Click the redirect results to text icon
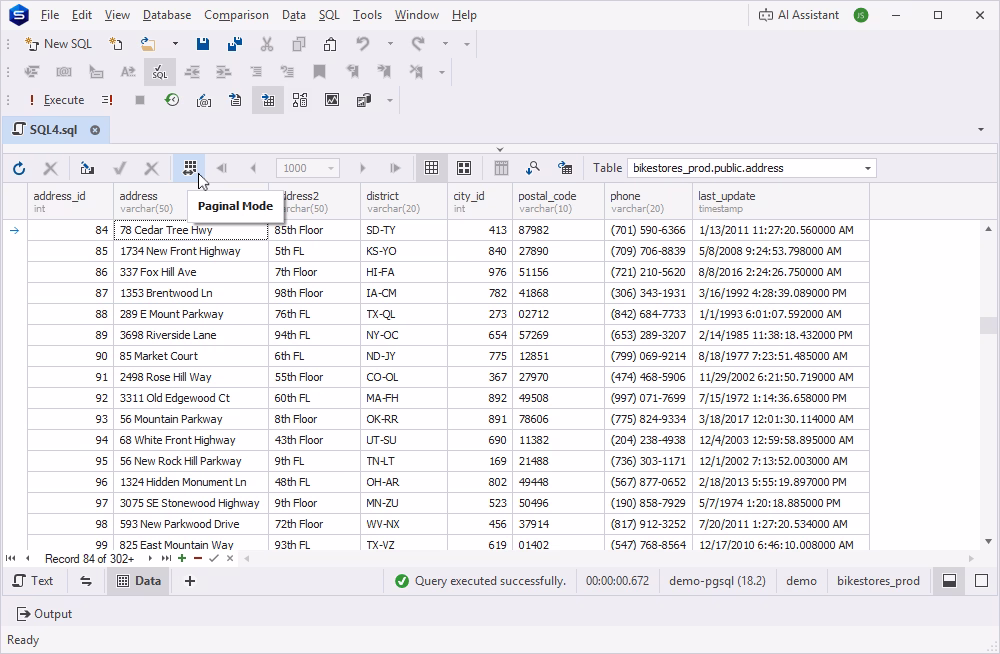 tap(235, 100)
